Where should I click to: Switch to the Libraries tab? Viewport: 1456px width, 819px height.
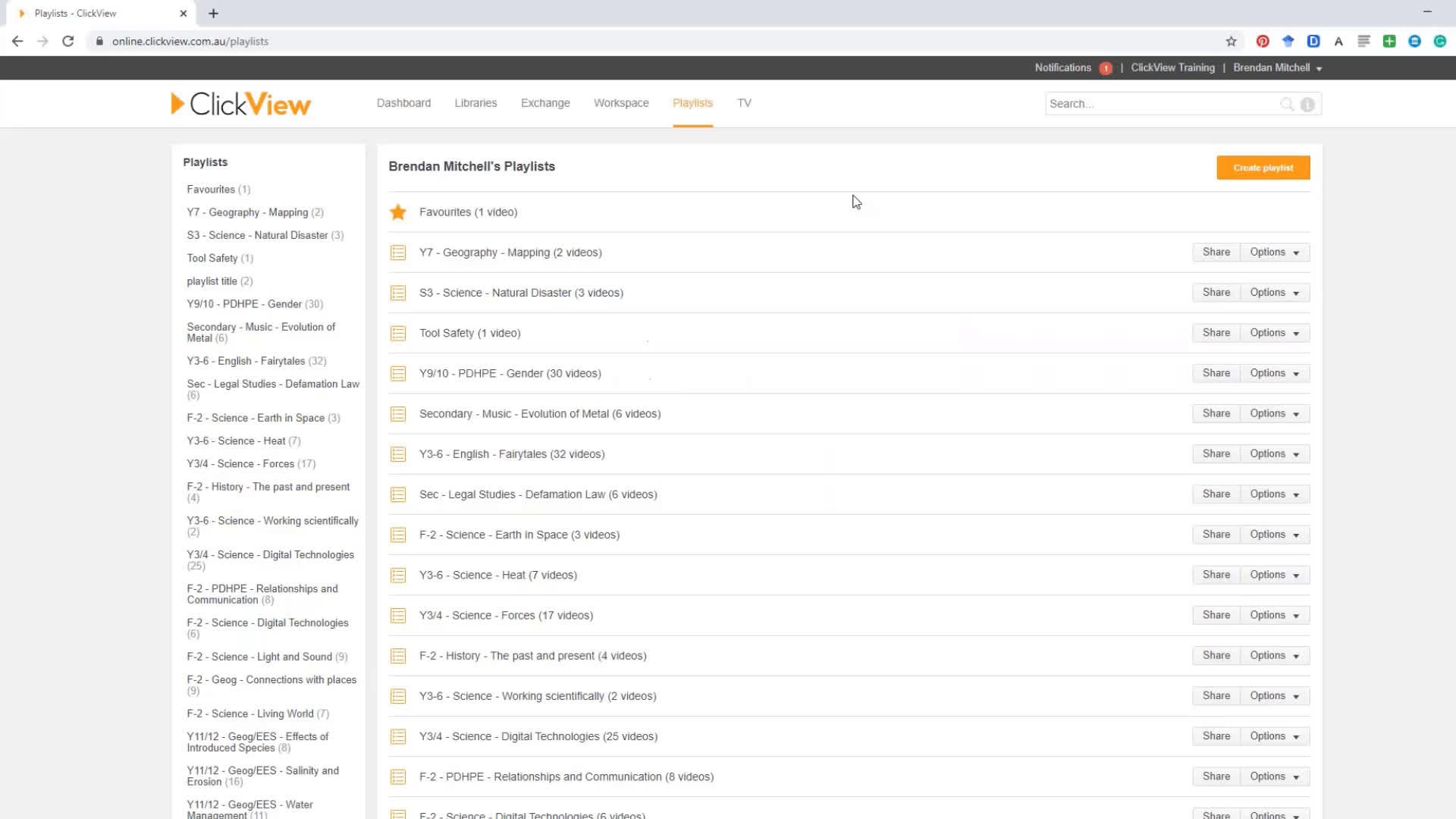tap(475, 102)
